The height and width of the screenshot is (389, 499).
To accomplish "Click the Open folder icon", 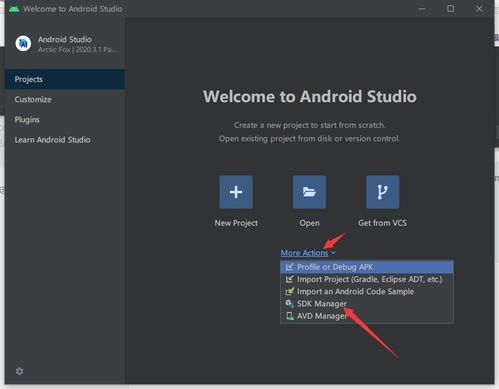I will click(x=309, y=192).
